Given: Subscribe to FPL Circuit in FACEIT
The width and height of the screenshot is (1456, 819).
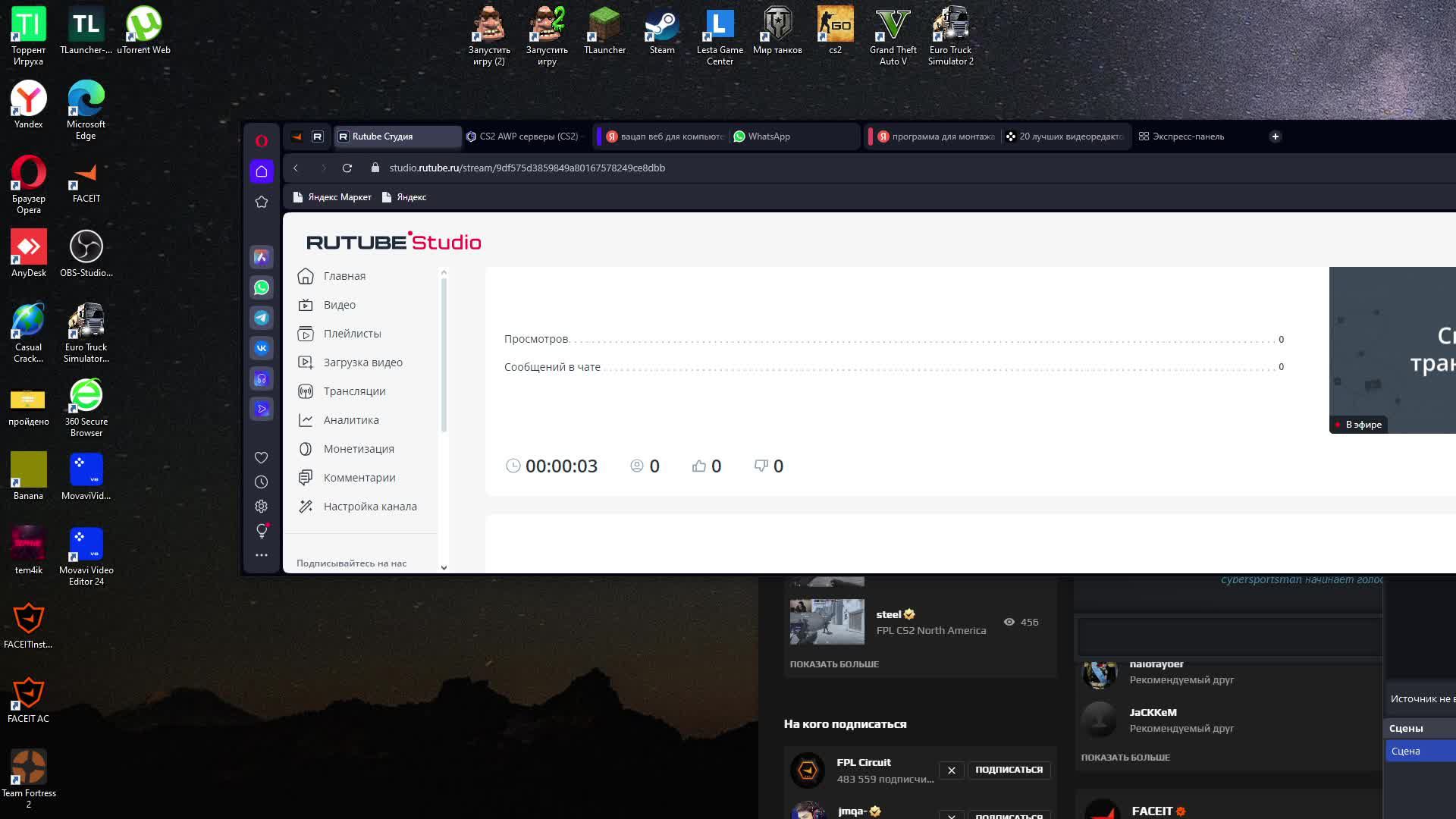Looking at the screenshot, I should point(1009,770).
